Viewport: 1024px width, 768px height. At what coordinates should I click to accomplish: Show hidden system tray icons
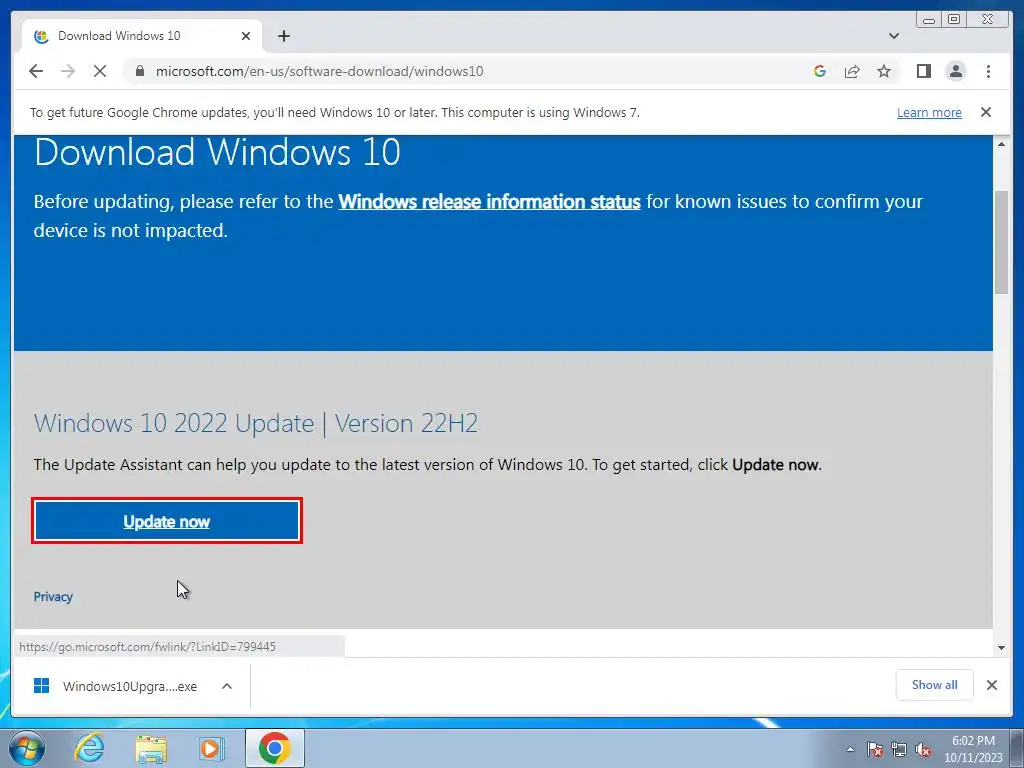(x=850, y=749)
